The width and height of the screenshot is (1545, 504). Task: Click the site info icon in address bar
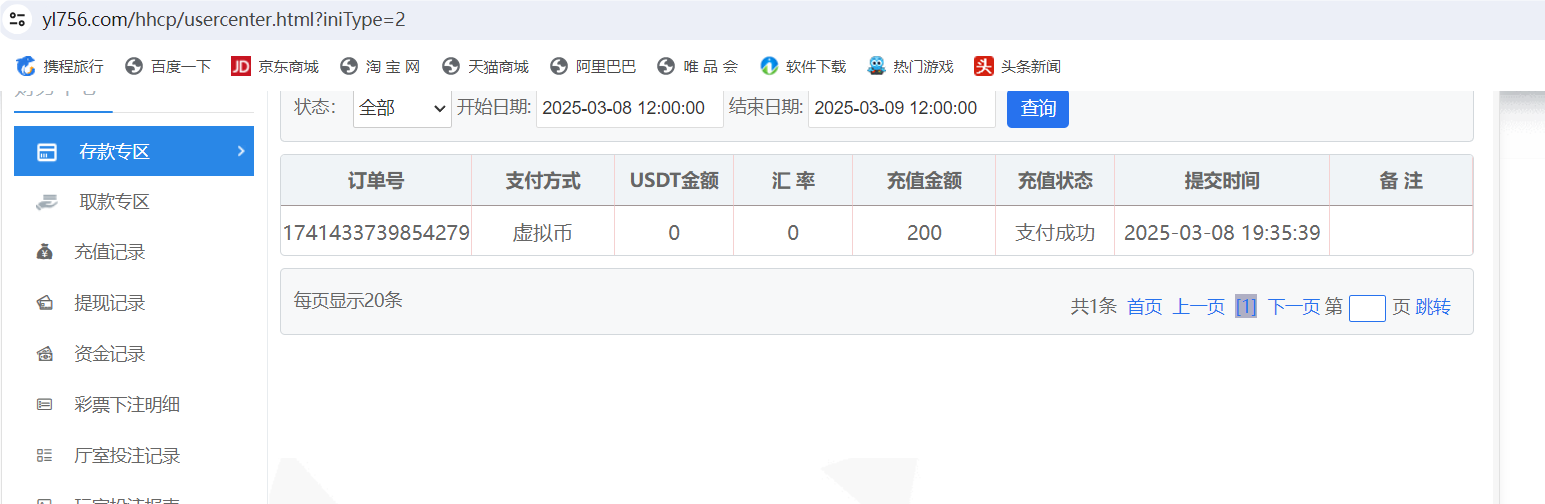(x=17, y=19)
